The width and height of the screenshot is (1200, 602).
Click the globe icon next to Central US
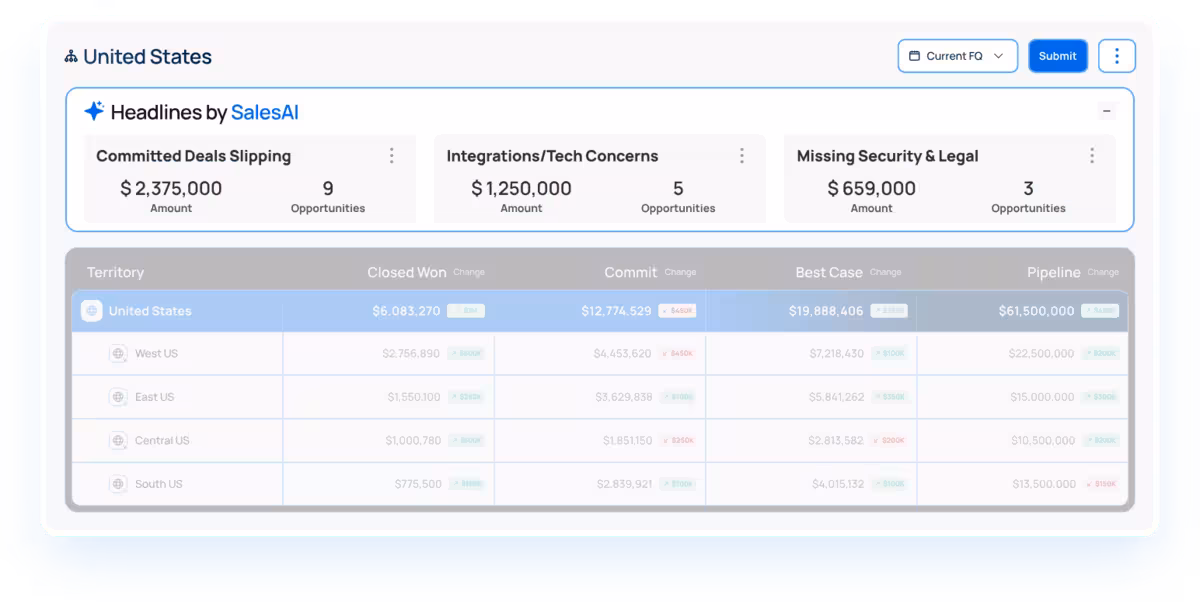tap(119, 440)
